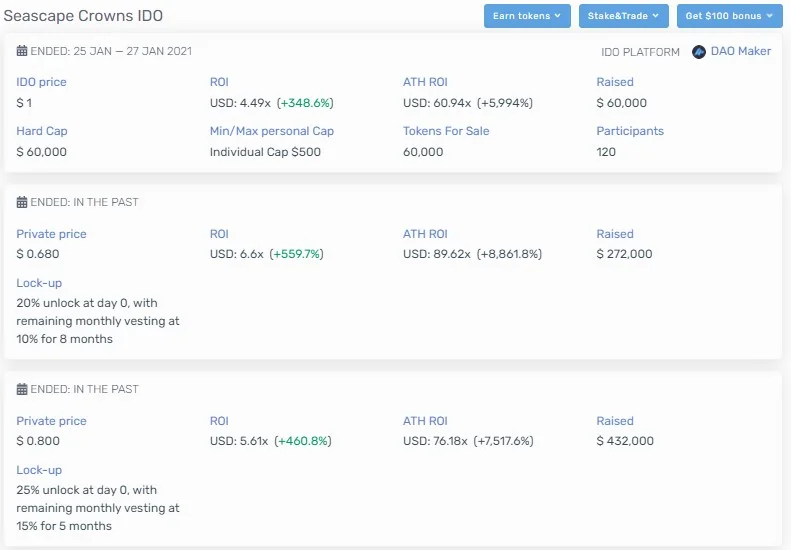Screen dimensions: 791x550
Task: Click the 60,000 tokens for sale value
Action: click(x=423, y=152)
